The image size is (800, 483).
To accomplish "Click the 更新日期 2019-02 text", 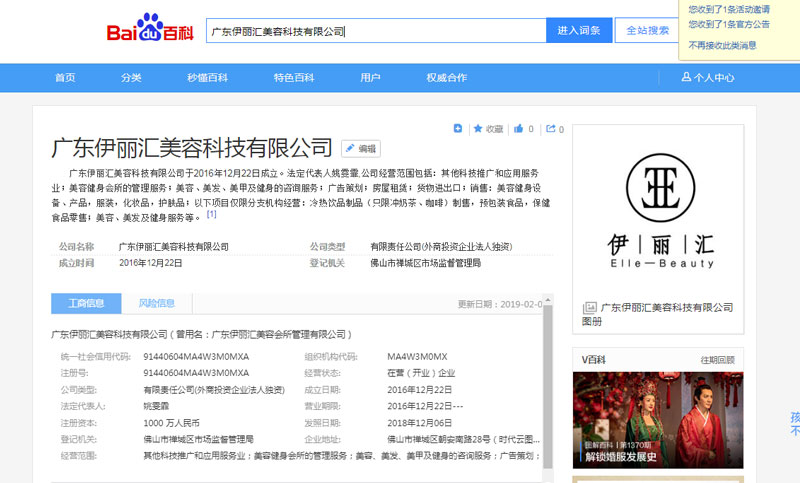I will click(x=500, y=304).
